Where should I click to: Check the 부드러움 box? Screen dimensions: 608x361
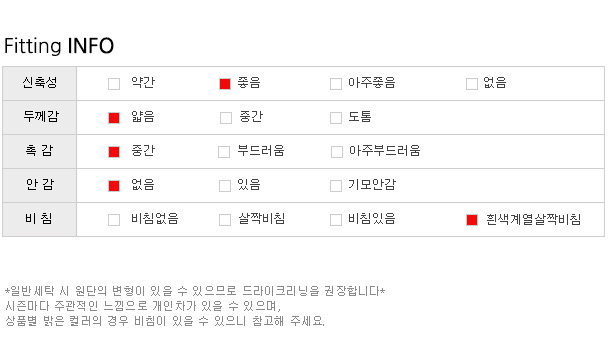[x=224, y=152]
